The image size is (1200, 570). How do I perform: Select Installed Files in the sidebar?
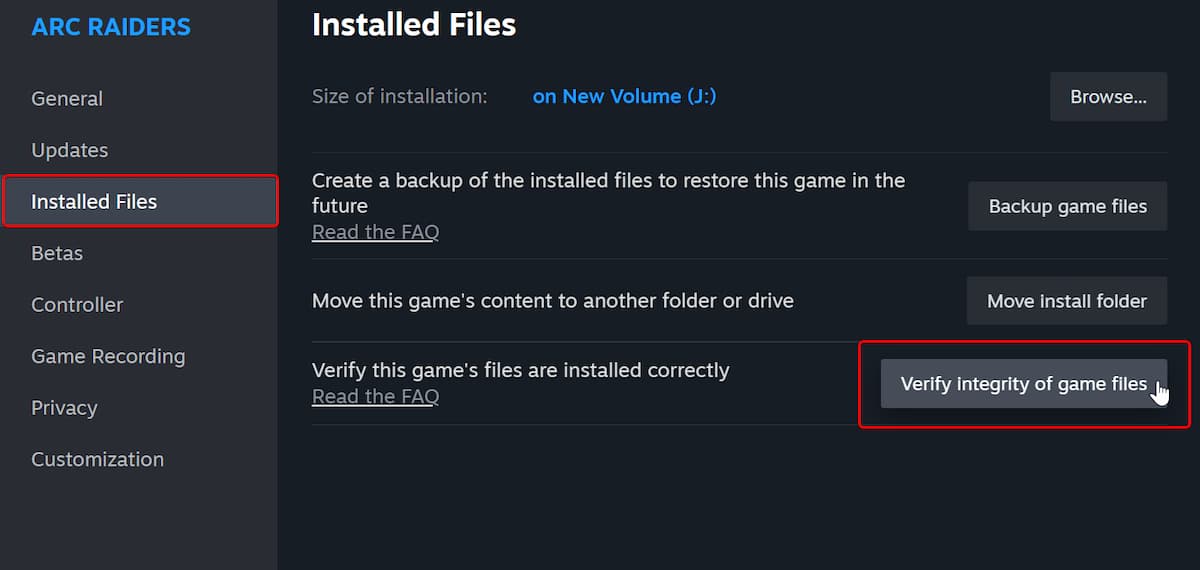(x=94, y=201)
